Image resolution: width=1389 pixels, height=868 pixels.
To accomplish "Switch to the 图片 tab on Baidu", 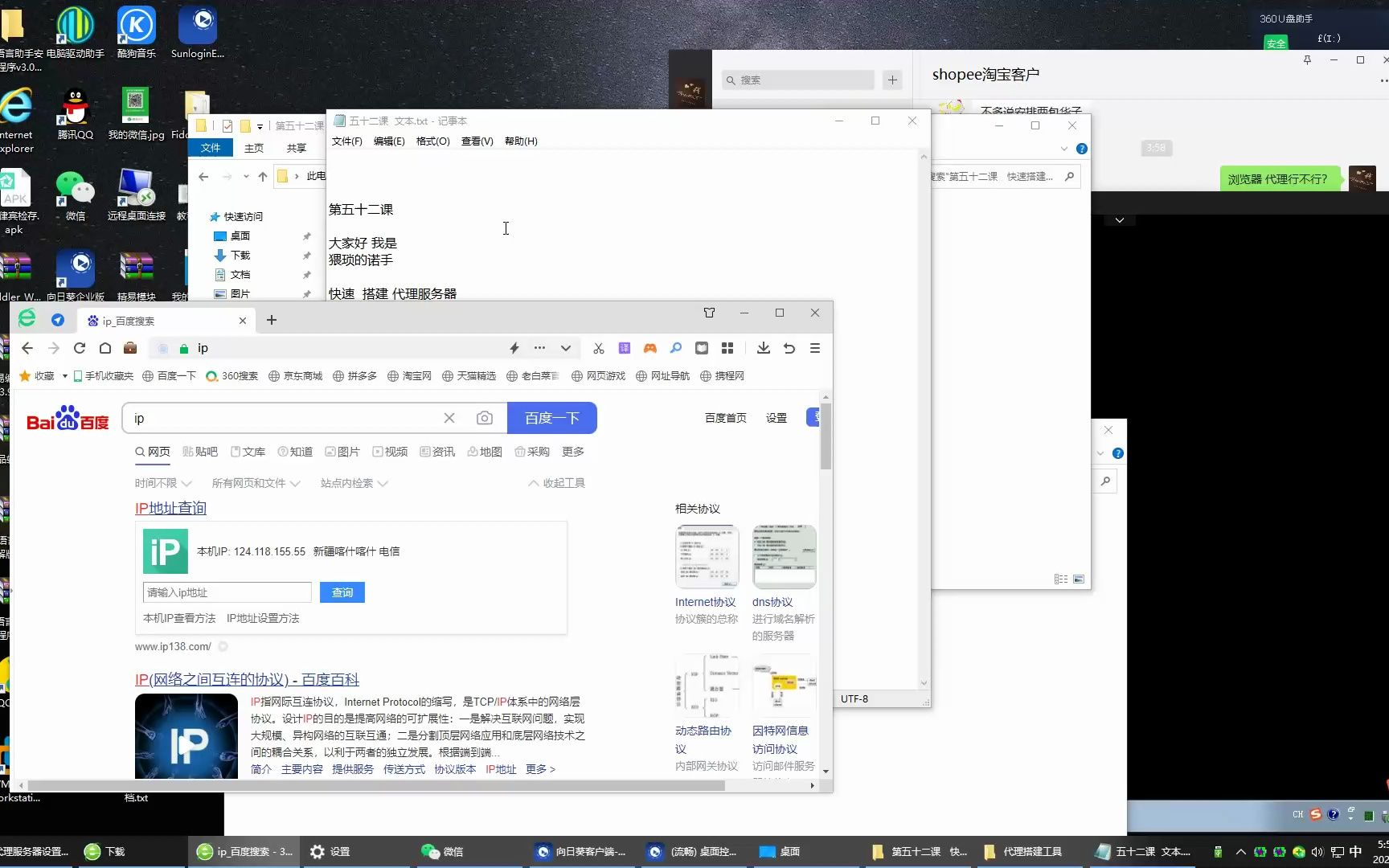I will point(342,452).
